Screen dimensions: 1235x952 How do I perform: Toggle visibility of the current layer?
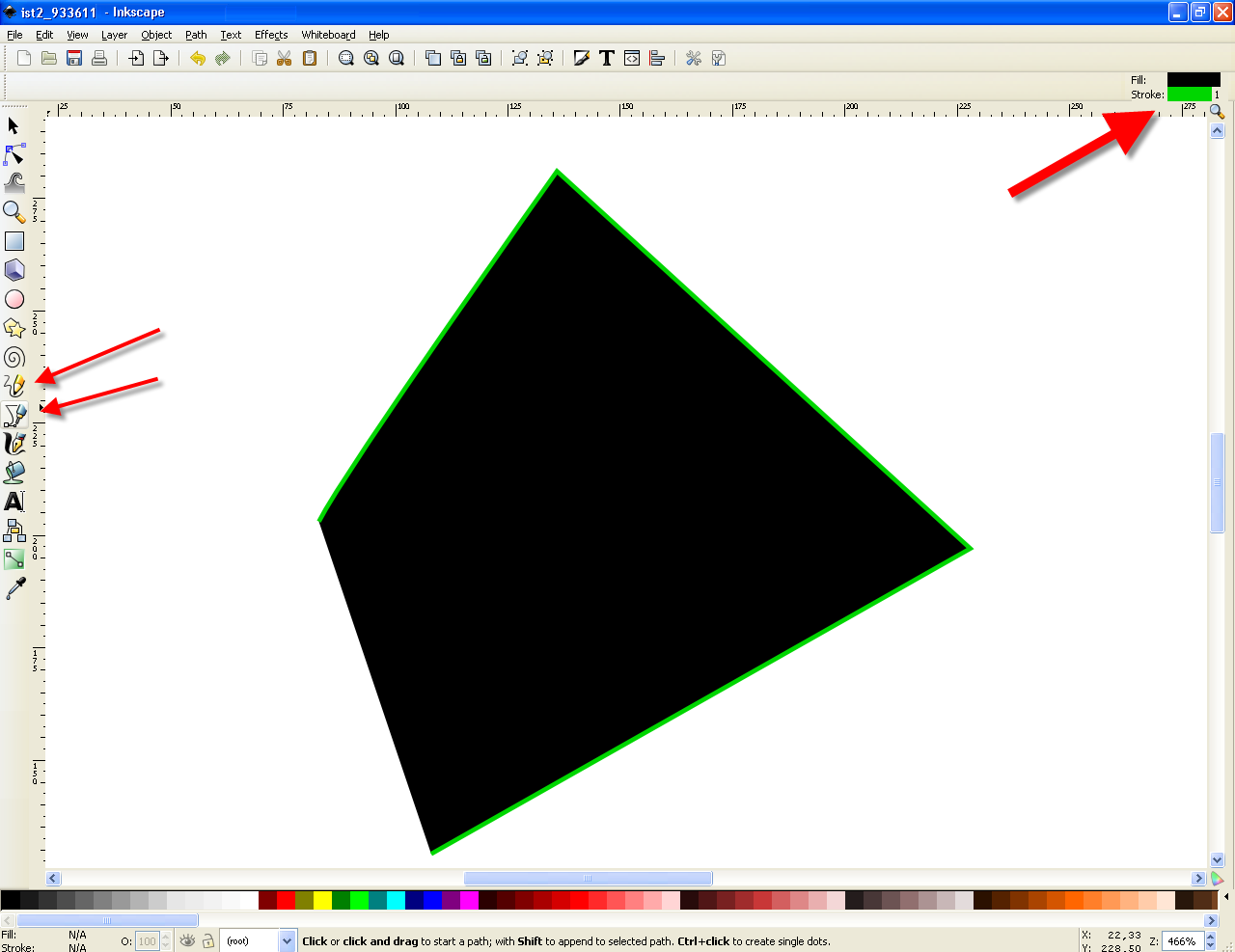(187, 940)
